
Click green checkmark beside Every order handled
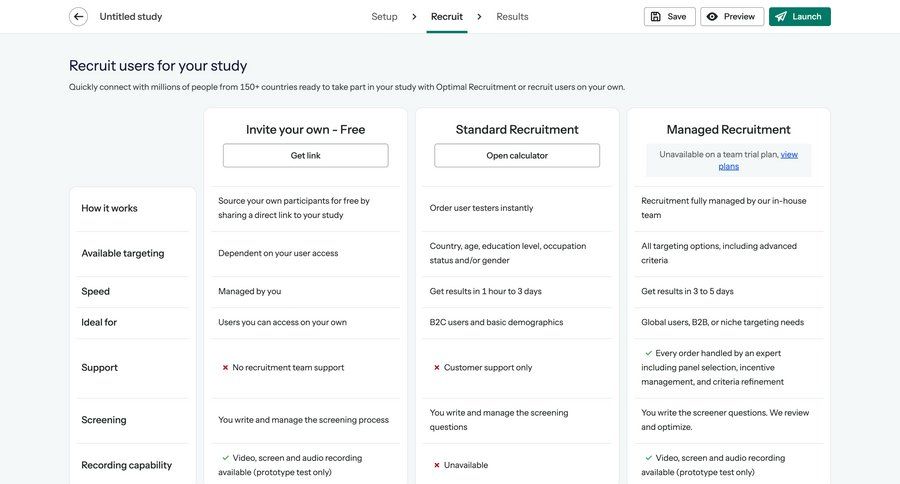click(649, 353)
